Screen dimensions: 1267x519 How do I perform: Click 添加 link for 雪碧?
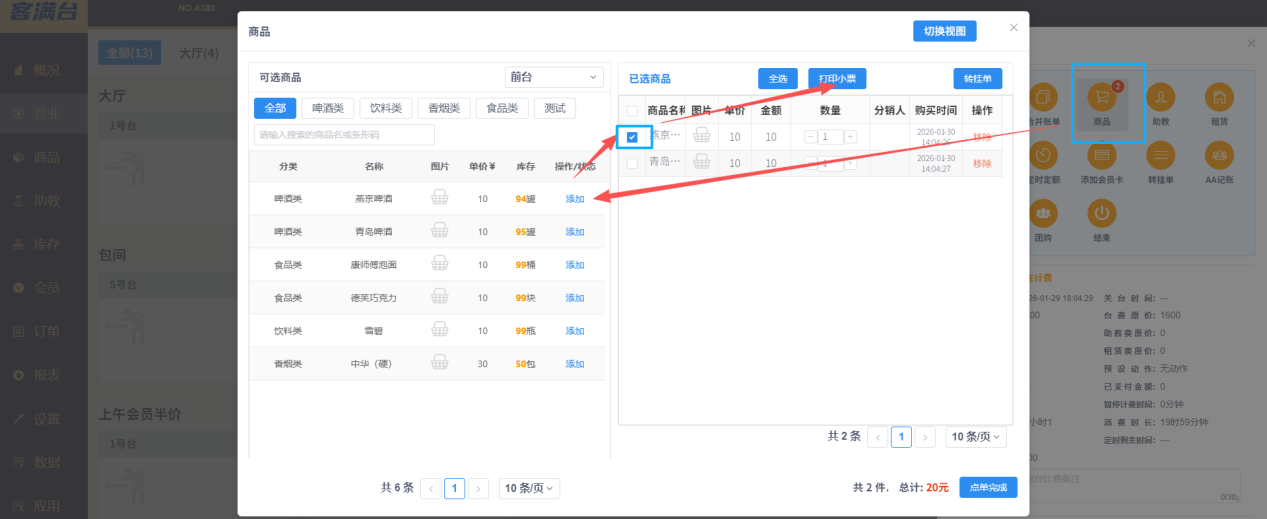click(575, 331)
